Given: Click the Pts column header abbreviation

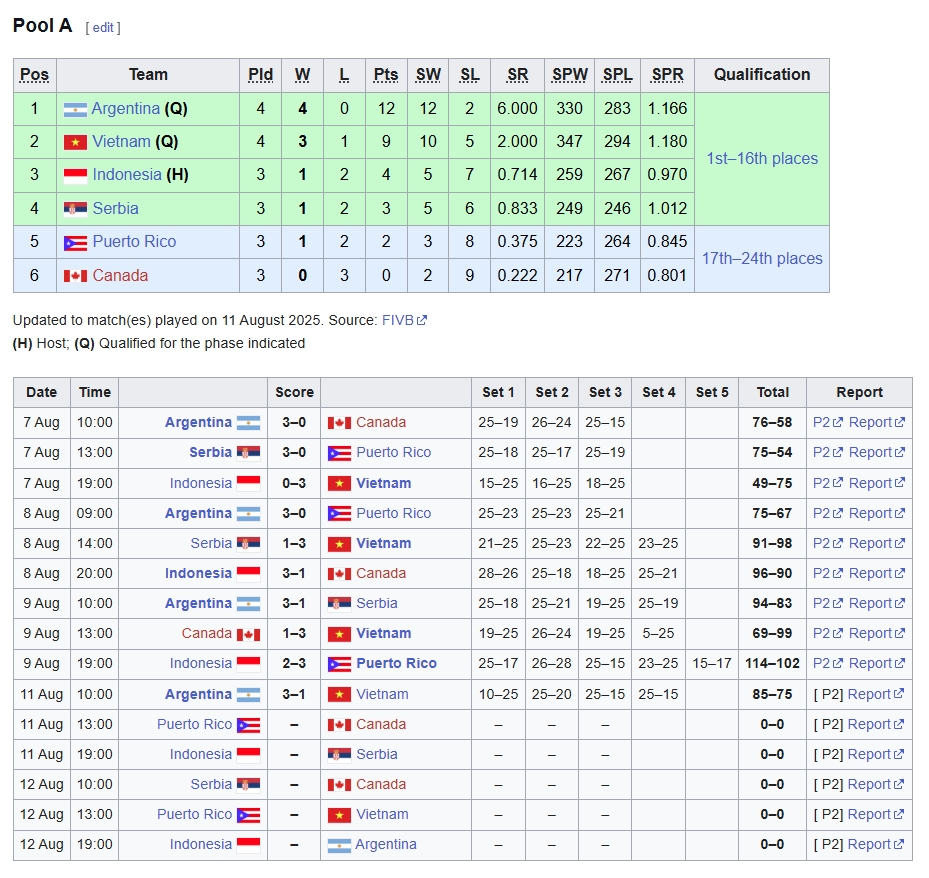Looking at the screenshot, I should pos(386,75).
